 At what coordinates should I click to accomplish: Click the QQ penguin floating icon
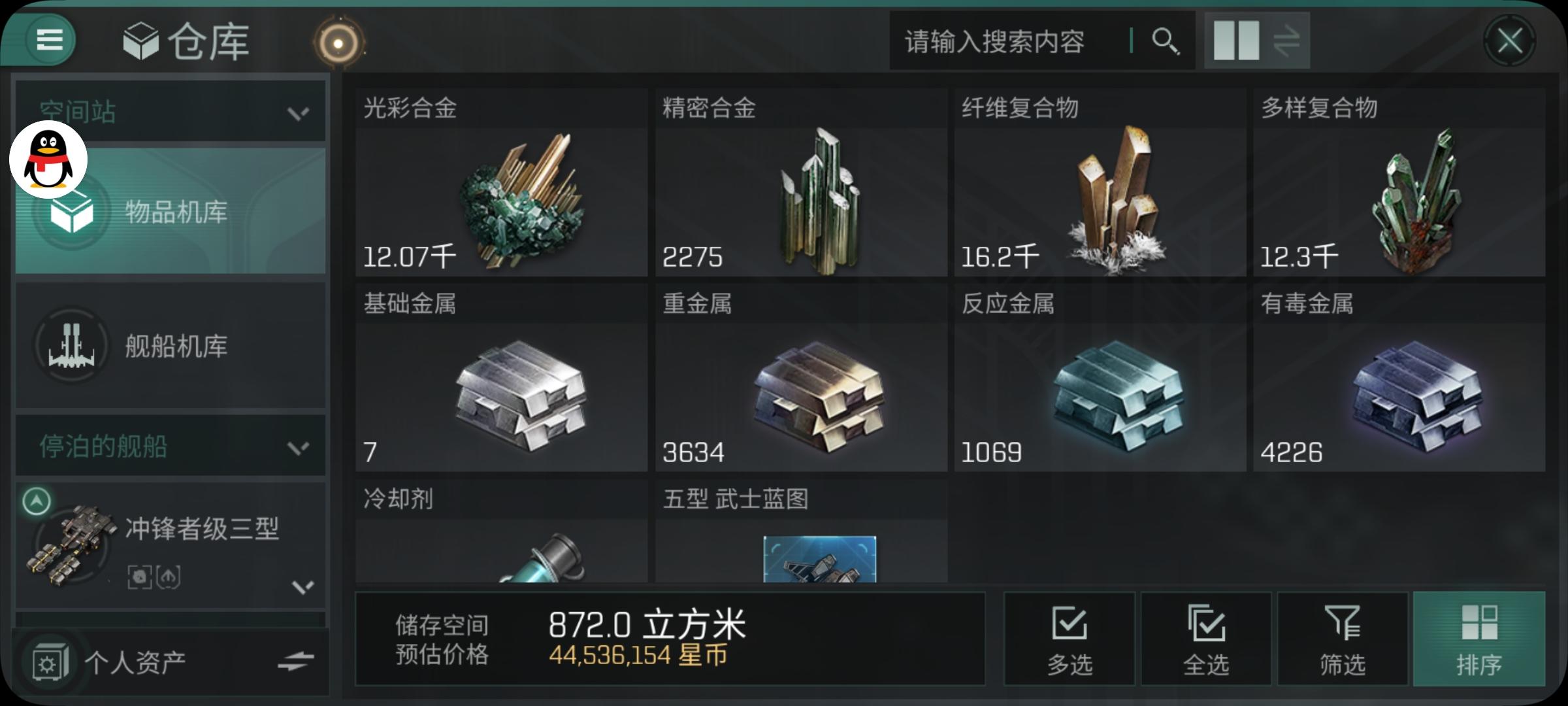48,159
